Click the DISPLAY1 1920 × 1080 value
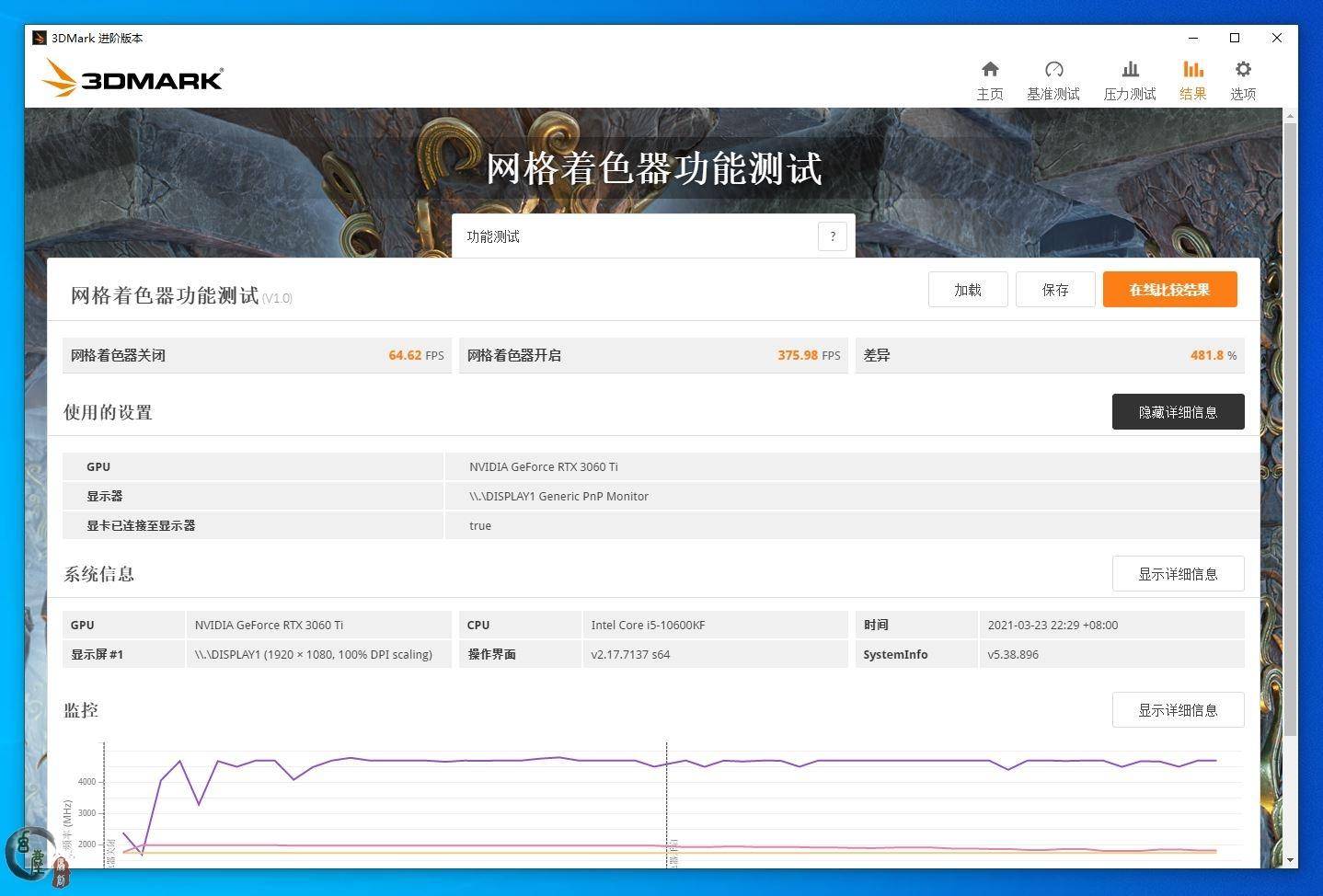This screenshot has width=1323, height=896. pyautogui.click(x=313, y=654)
